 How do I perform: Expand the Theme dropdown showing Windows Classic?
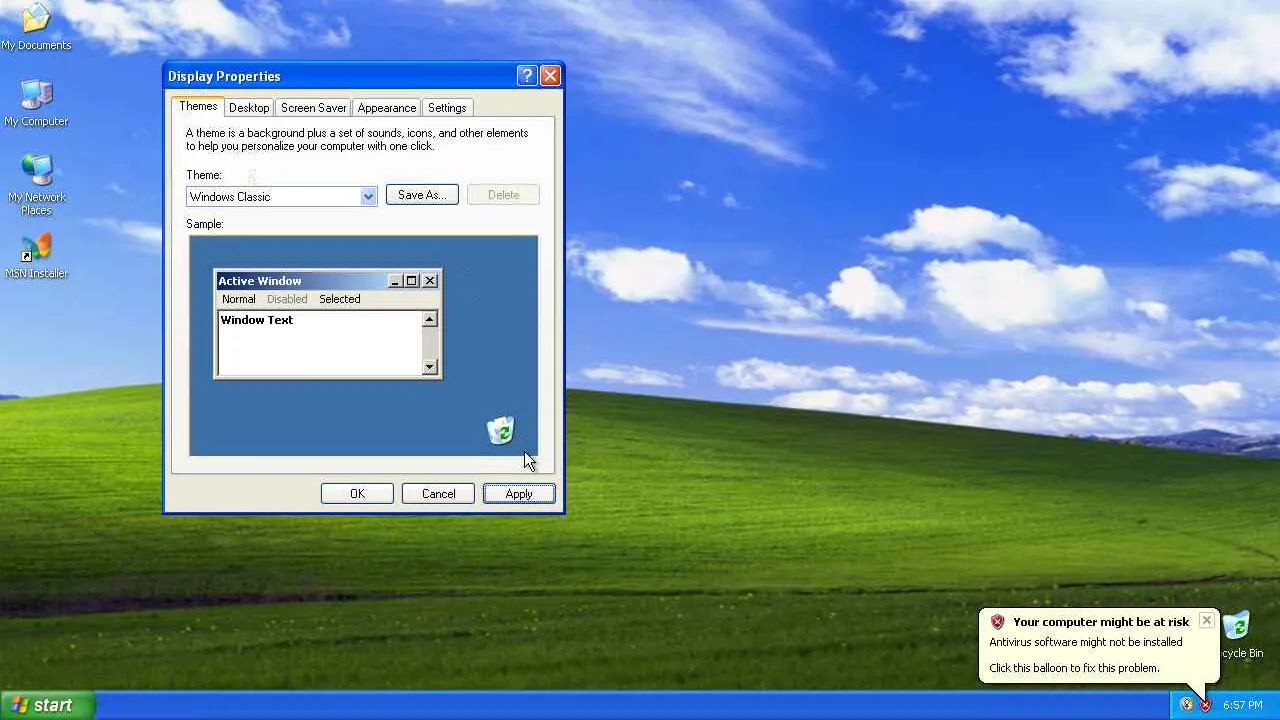point(368,196)
